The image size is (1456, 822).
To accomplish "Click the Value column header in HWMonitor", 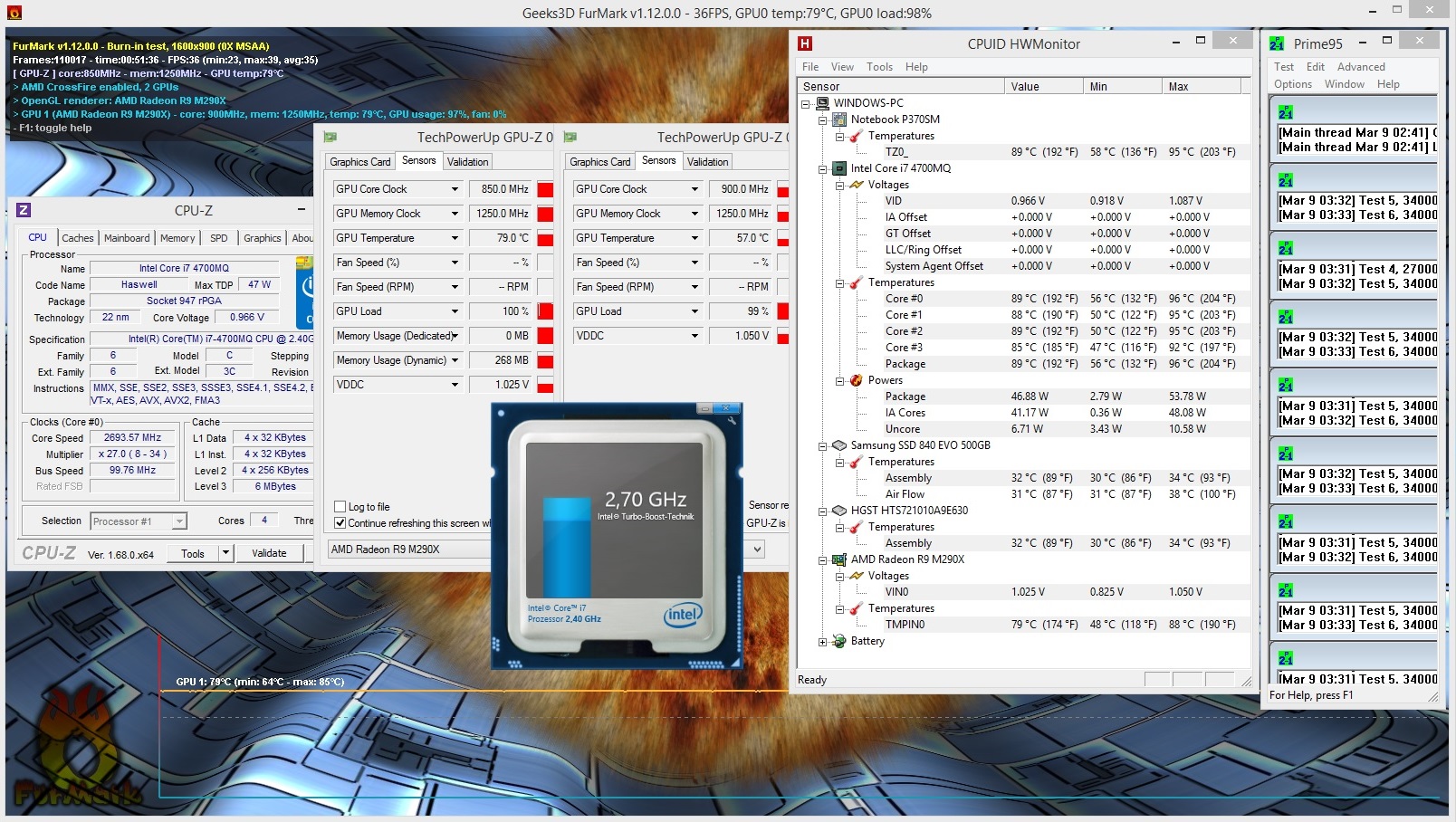I will tap(1043, 87).
